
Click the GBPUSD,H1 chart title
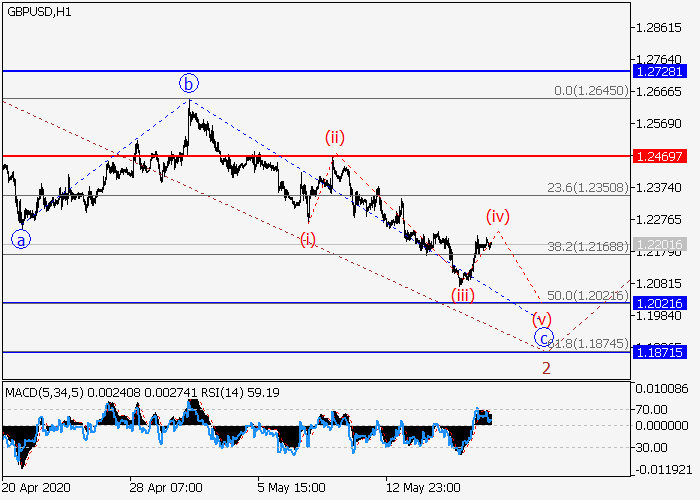tap(36, 10)
